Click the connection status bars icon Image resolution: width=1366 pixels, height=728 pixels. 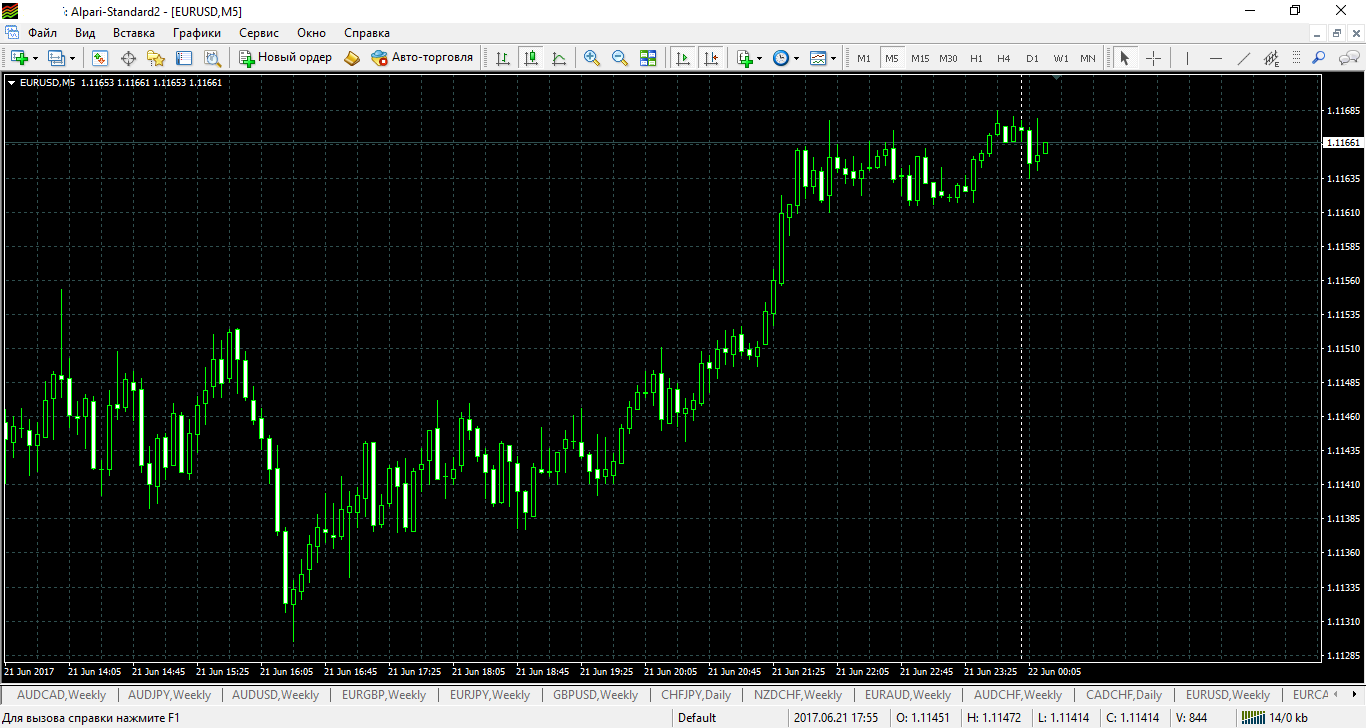(1252, 717)
